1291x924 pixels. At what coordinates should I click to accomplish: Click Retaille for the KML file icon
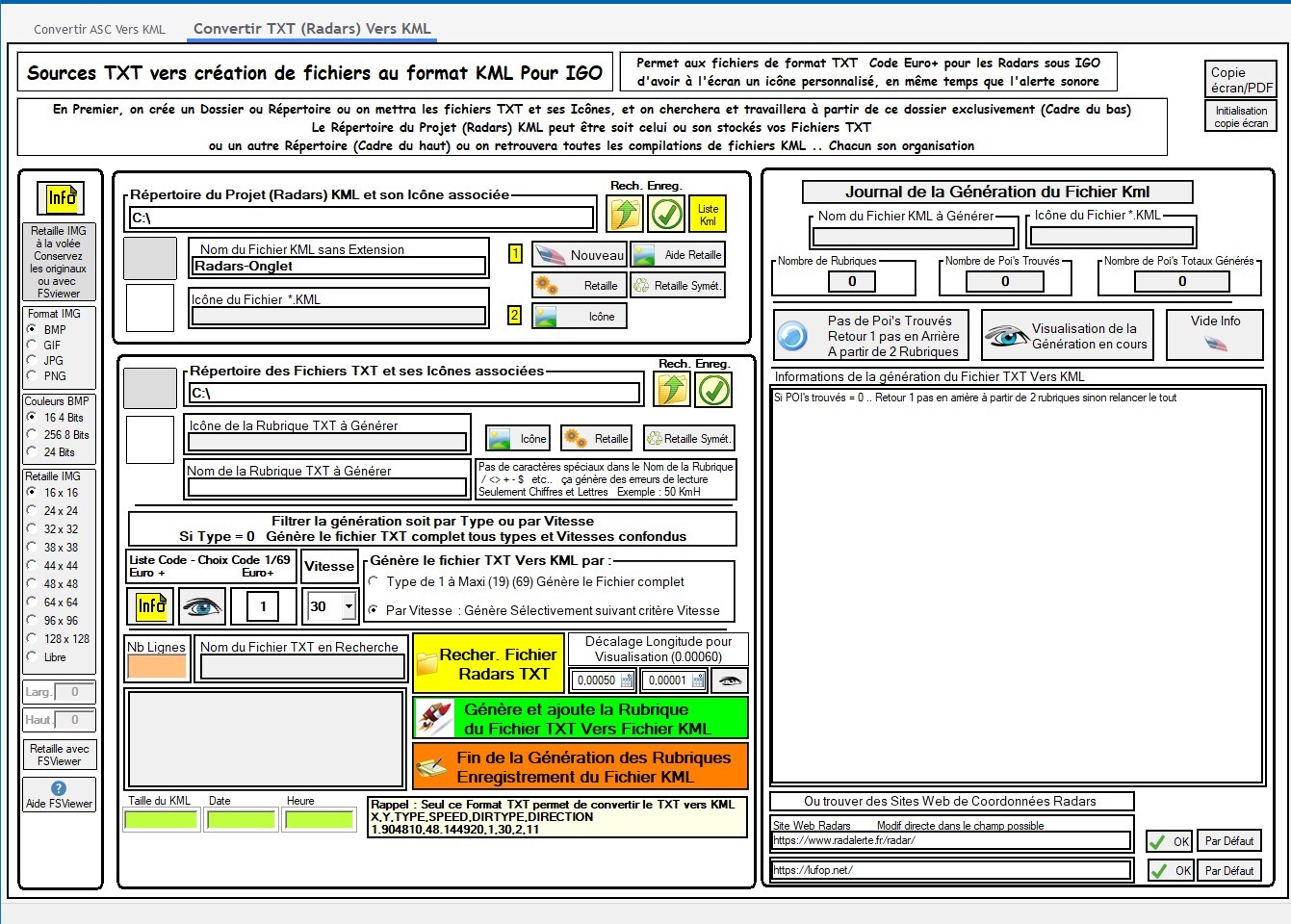580,286
